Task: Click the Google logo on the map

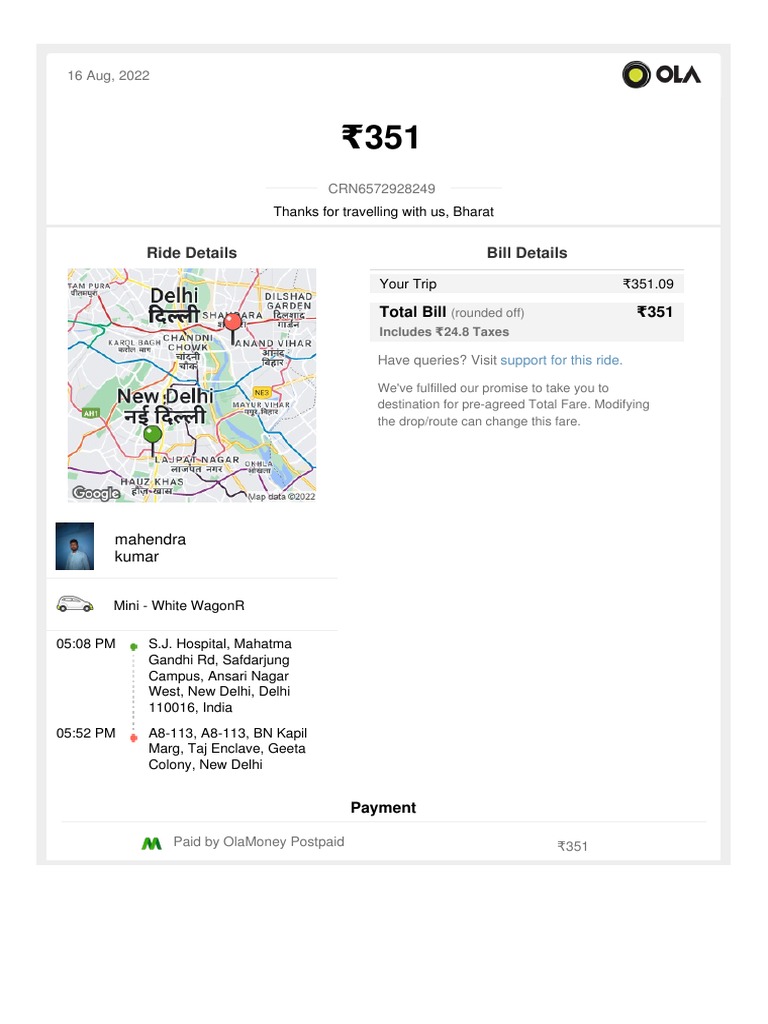Action: click(96, 493)
